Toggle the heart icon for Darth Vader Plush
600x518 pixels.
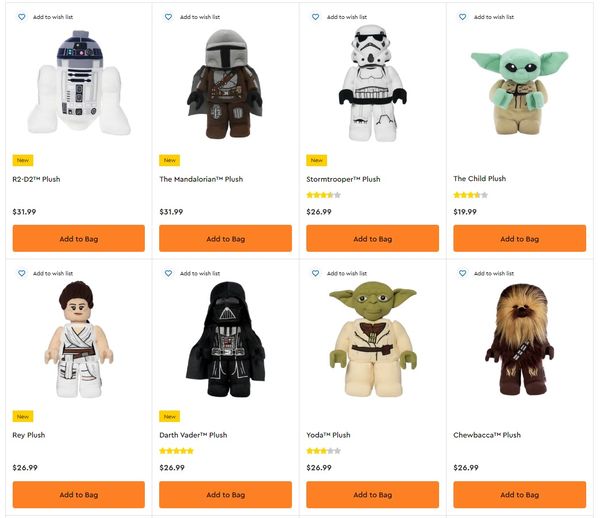coord(168,273)
